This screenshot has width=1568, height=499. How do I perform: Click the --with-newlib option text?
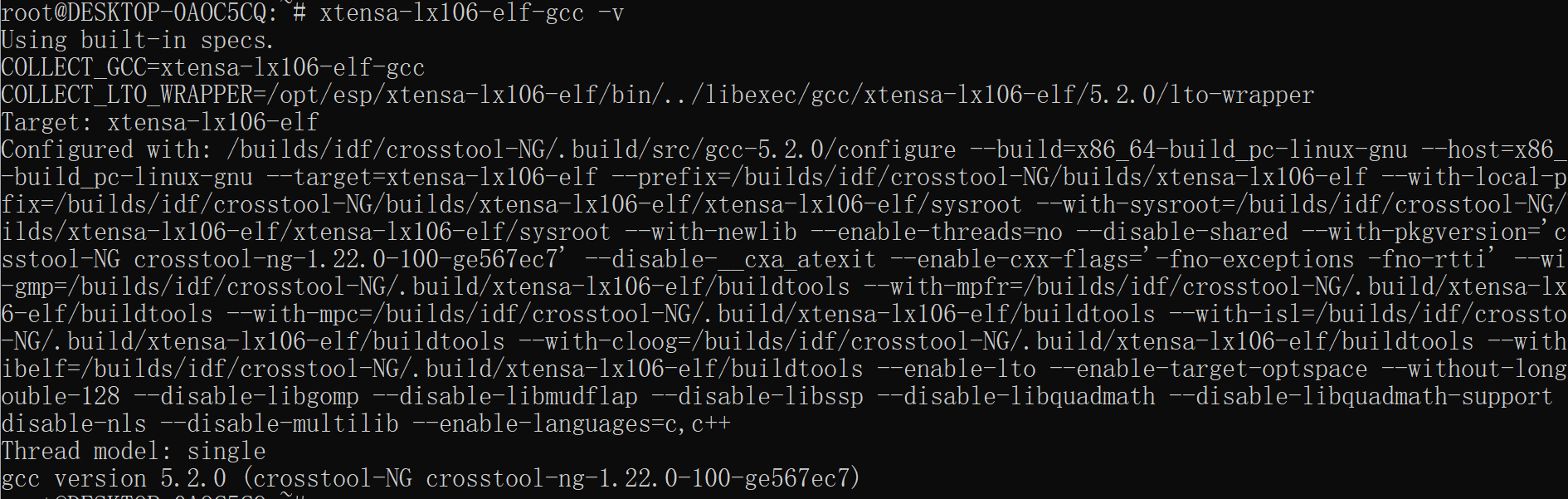pyautogui.click(x=711, y=232)
